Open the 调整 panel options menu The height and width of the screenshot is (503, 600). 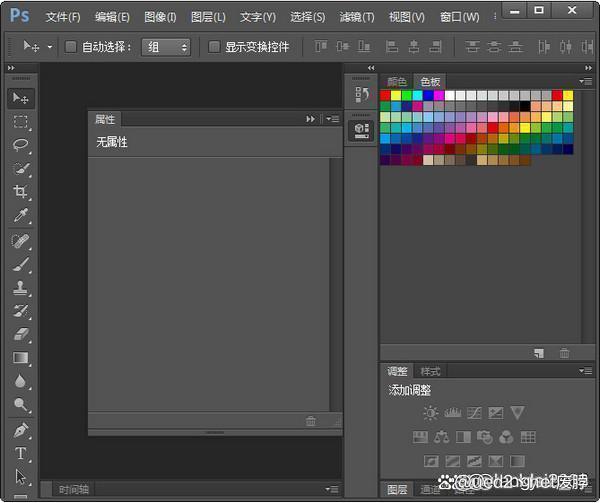click(585, 371)
